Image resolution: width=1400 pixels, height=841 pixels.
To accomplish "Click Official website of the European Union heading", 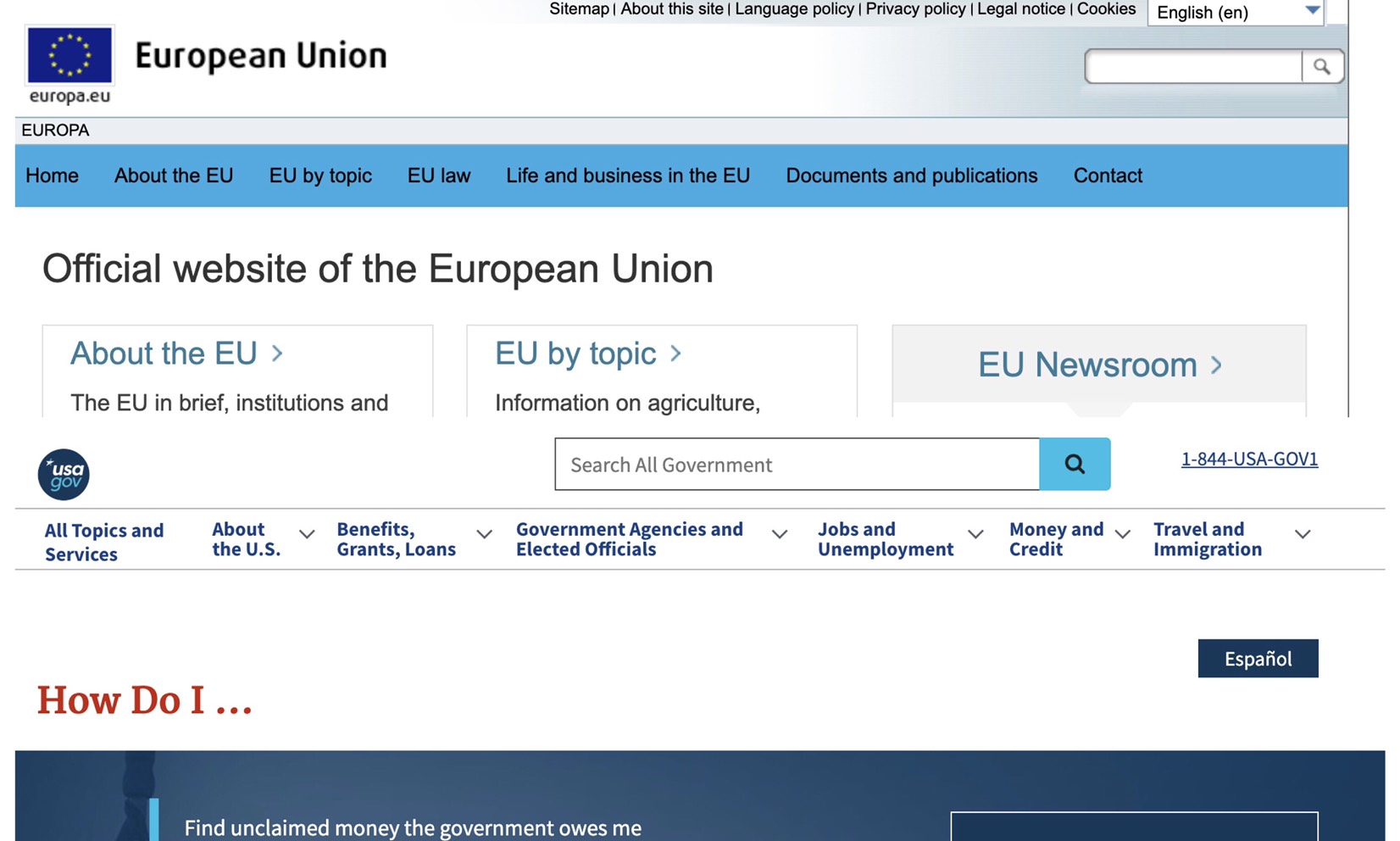I will click(x=378, y=269).
